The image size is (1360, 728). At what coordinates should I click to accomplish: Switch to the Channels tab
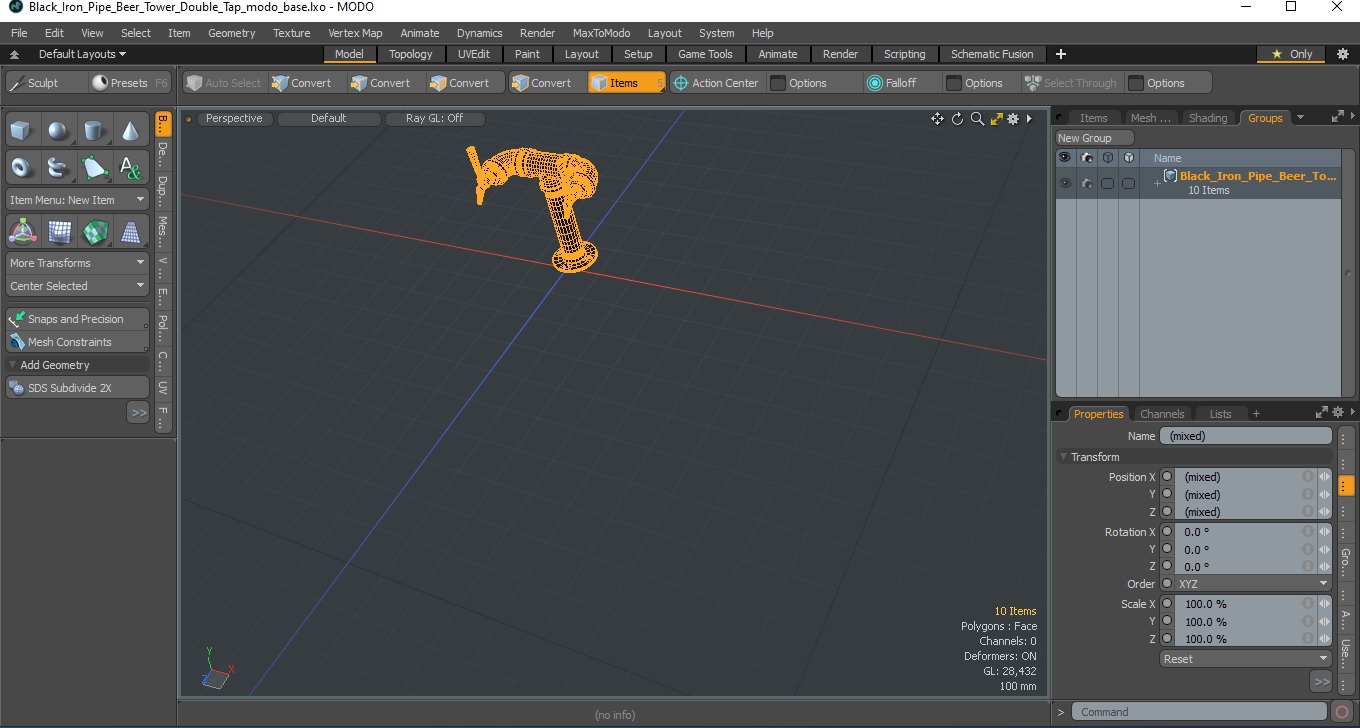tap(1162, 414)
